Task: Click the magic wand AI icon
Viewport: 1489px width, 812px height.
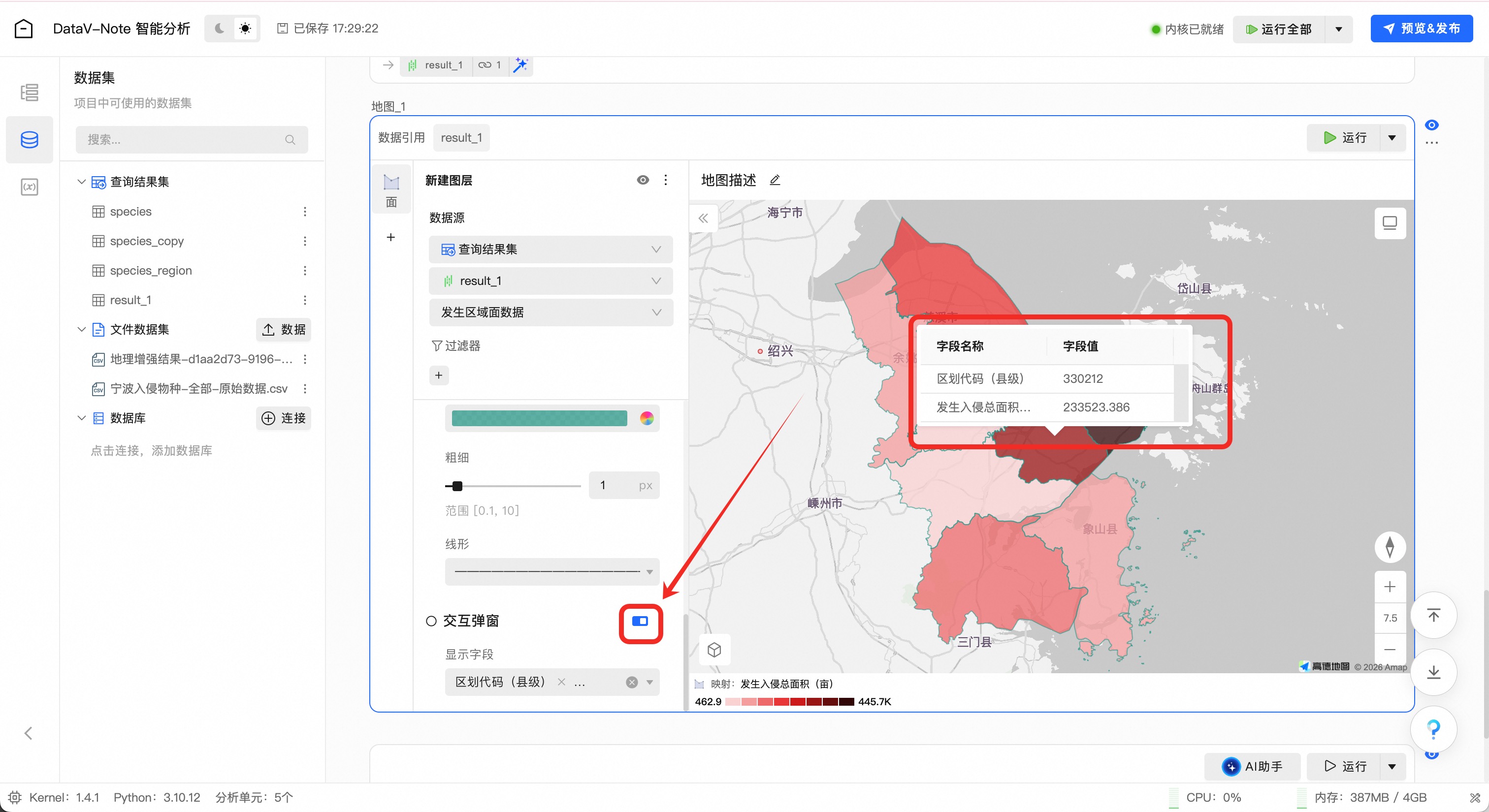Action: tap(520, 64)
